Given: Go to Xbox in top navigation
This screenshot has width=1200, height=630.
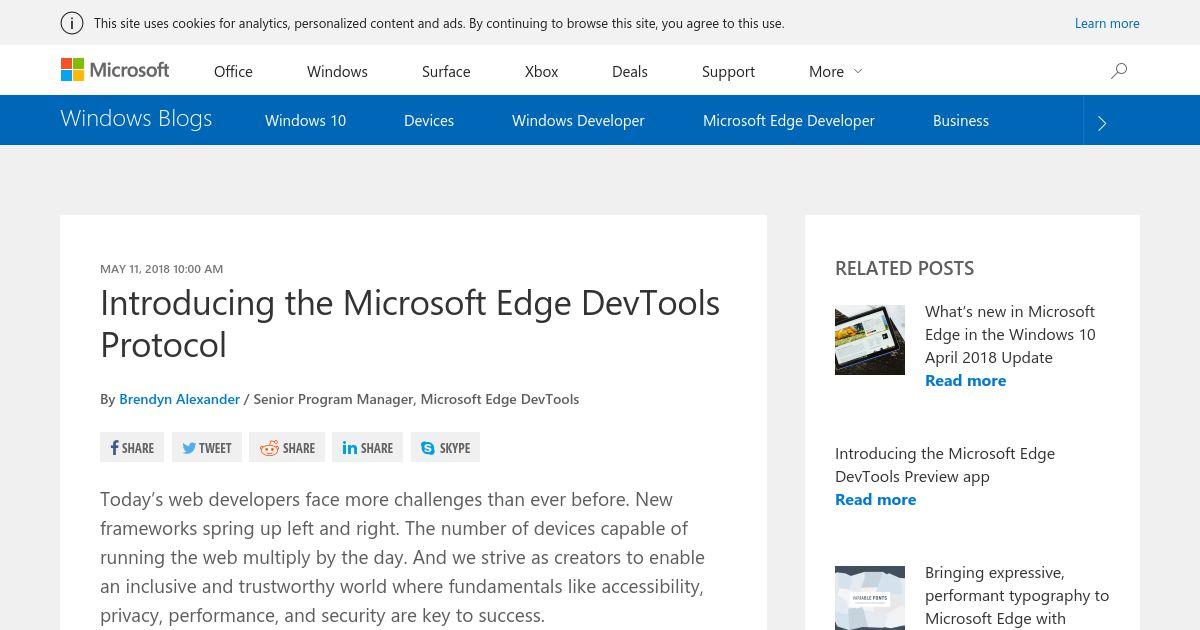Looking at the screenshot, I should click(541, 71).
